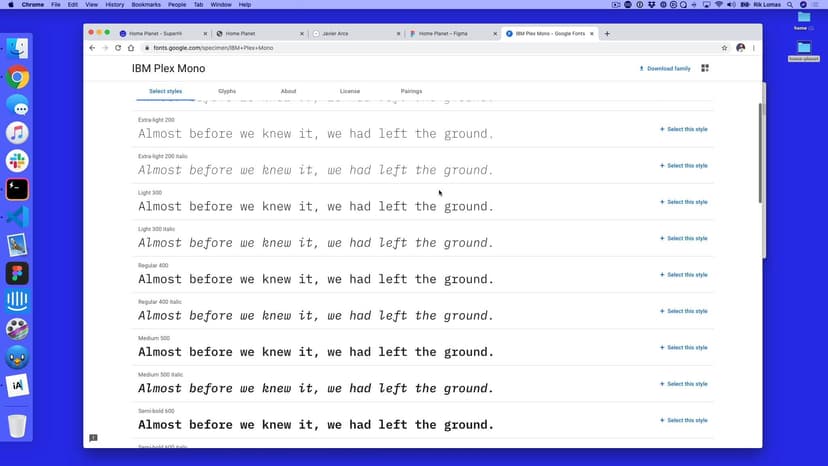Bookmark this page with the star icon

724,48
